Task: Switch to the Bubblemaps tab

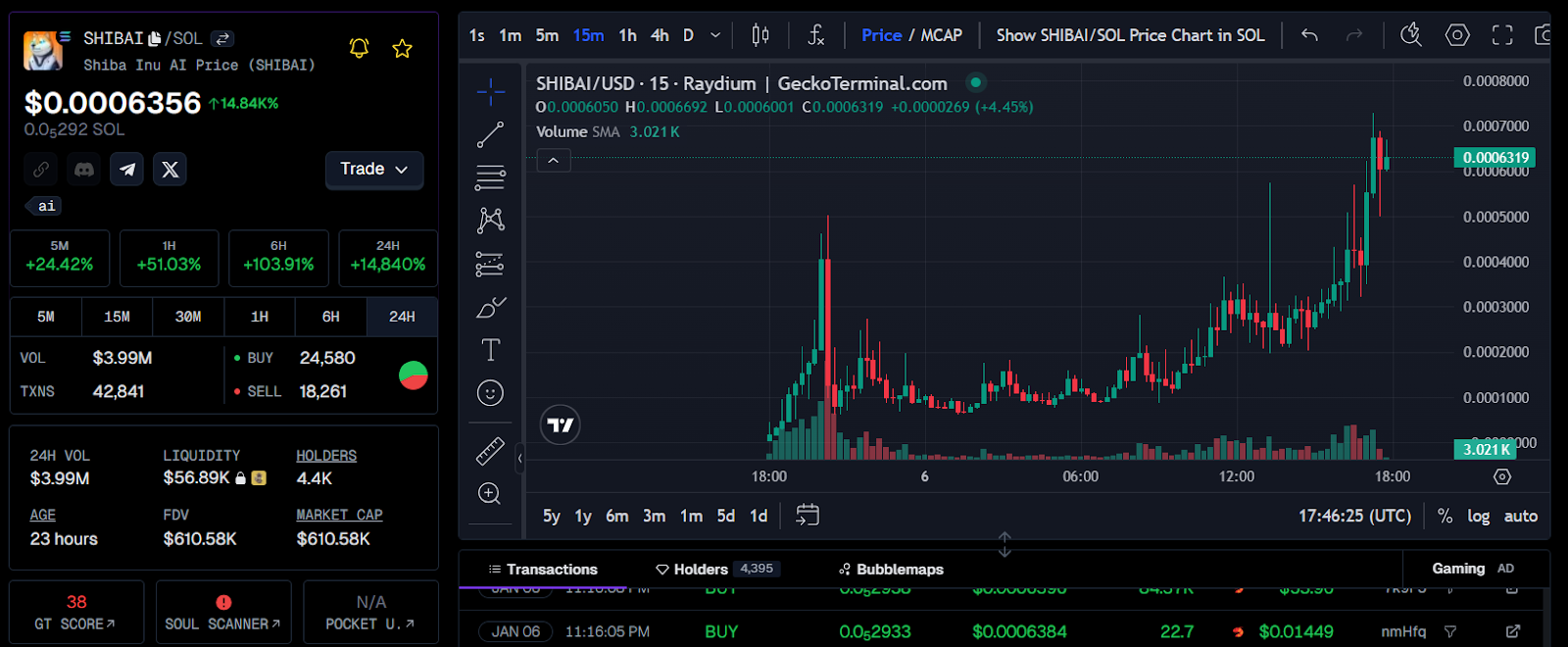Action: [891, 570]
